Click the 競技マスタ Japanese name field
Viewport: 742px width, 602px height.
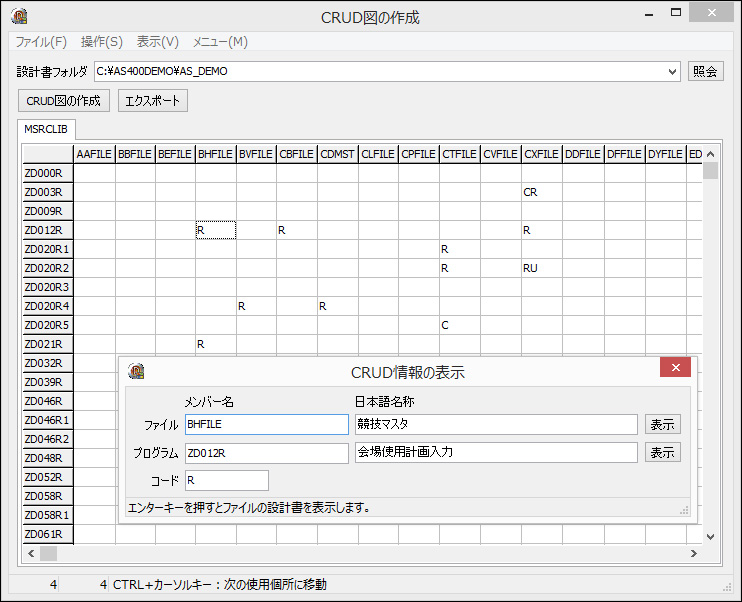[496, 424]
